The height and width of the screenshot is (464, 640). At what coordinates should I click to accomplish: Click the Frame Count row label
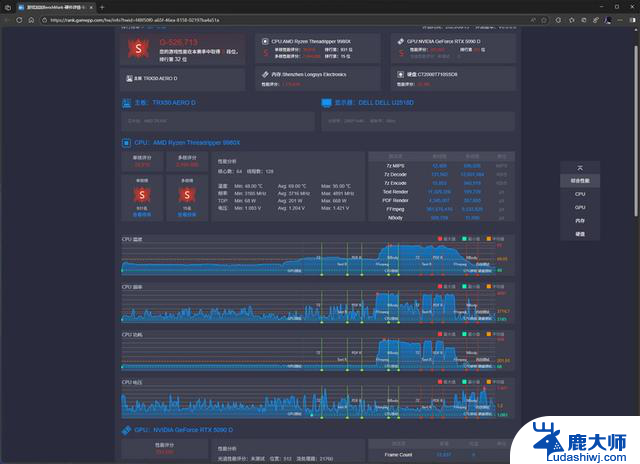click(x=398, y=455)
